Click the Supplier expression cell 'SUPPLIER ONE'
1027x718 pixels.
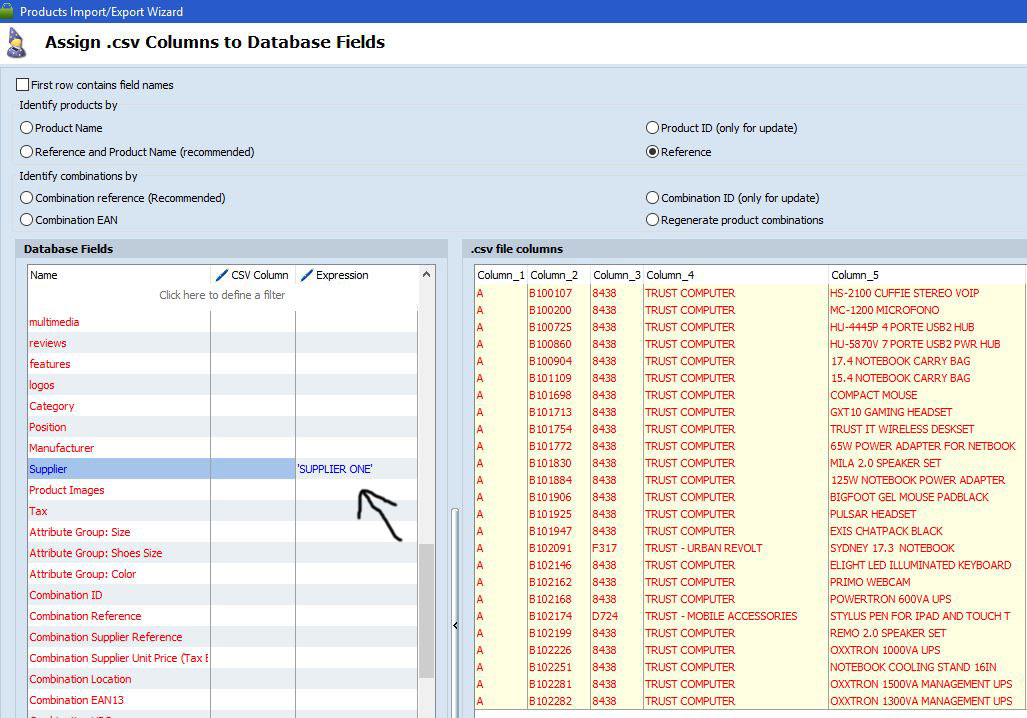pos(335,470)
